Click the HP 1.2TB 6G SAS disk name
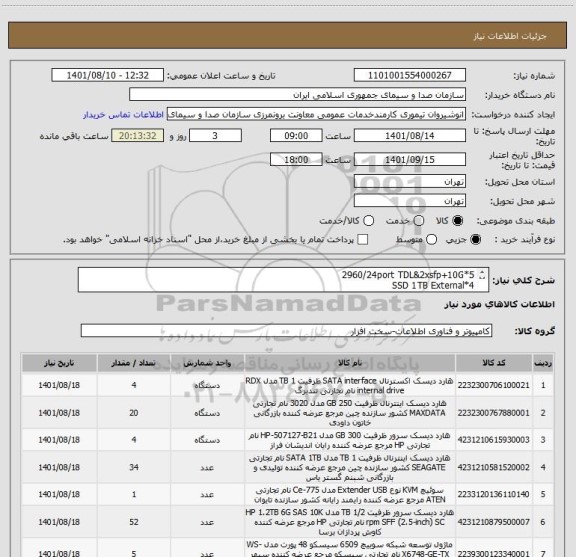 (x=349, y=522)
